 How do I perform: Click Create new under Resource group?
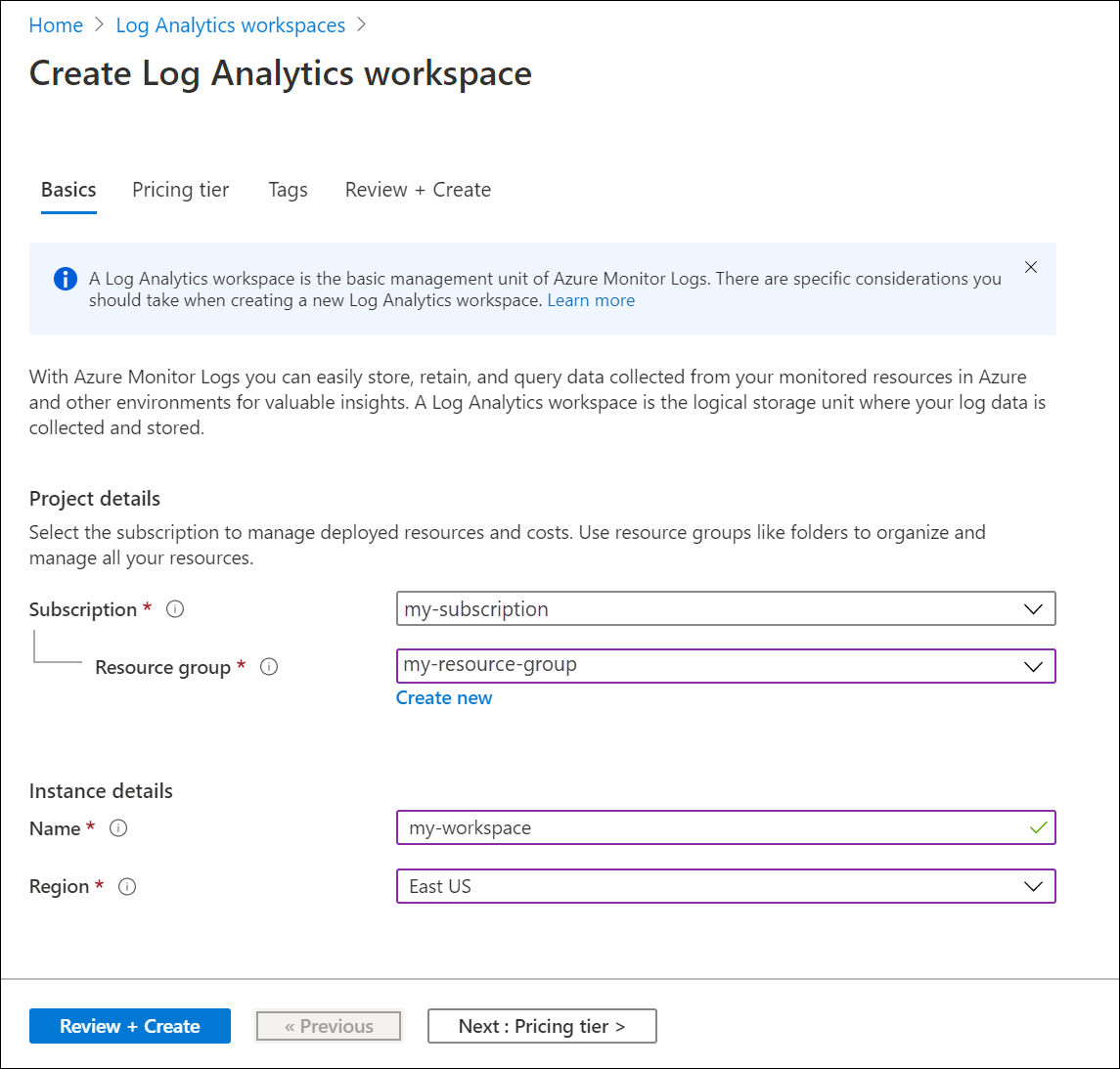(x=444, y=697)
